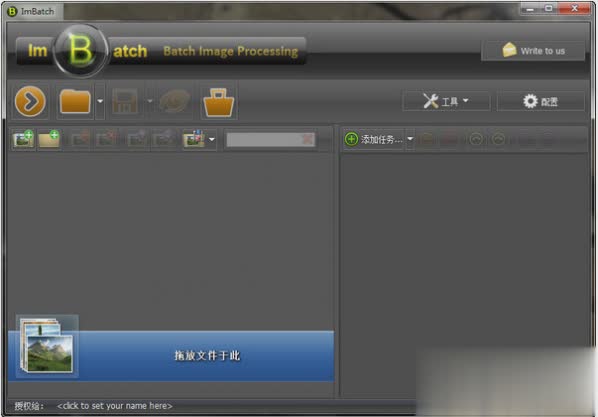Expand dropdown arrow beside save icon
The image size is (598, 417).
pyautogui.click(x=150, y=101)
